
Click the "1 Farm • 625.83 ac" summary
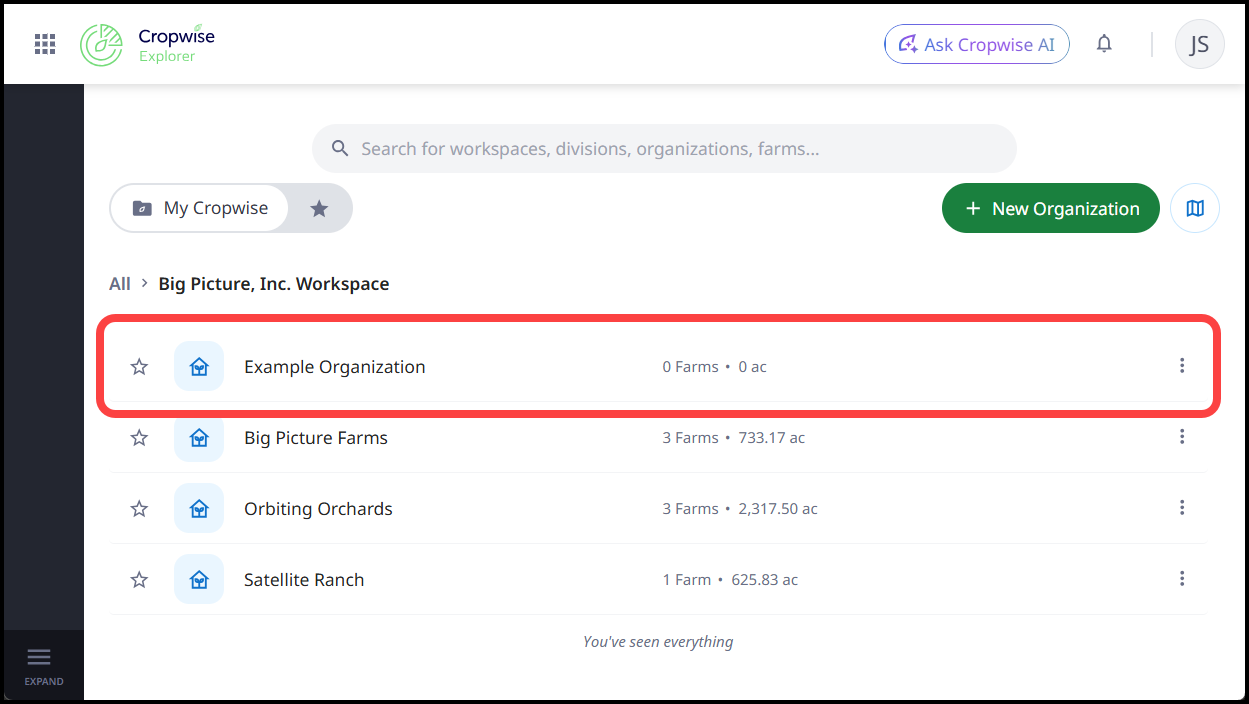point(730,580)
